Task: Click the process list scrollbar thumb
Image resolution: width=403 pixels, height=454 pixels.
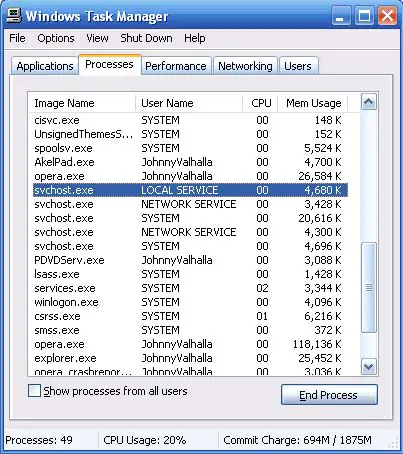Action: coord(369,287)
